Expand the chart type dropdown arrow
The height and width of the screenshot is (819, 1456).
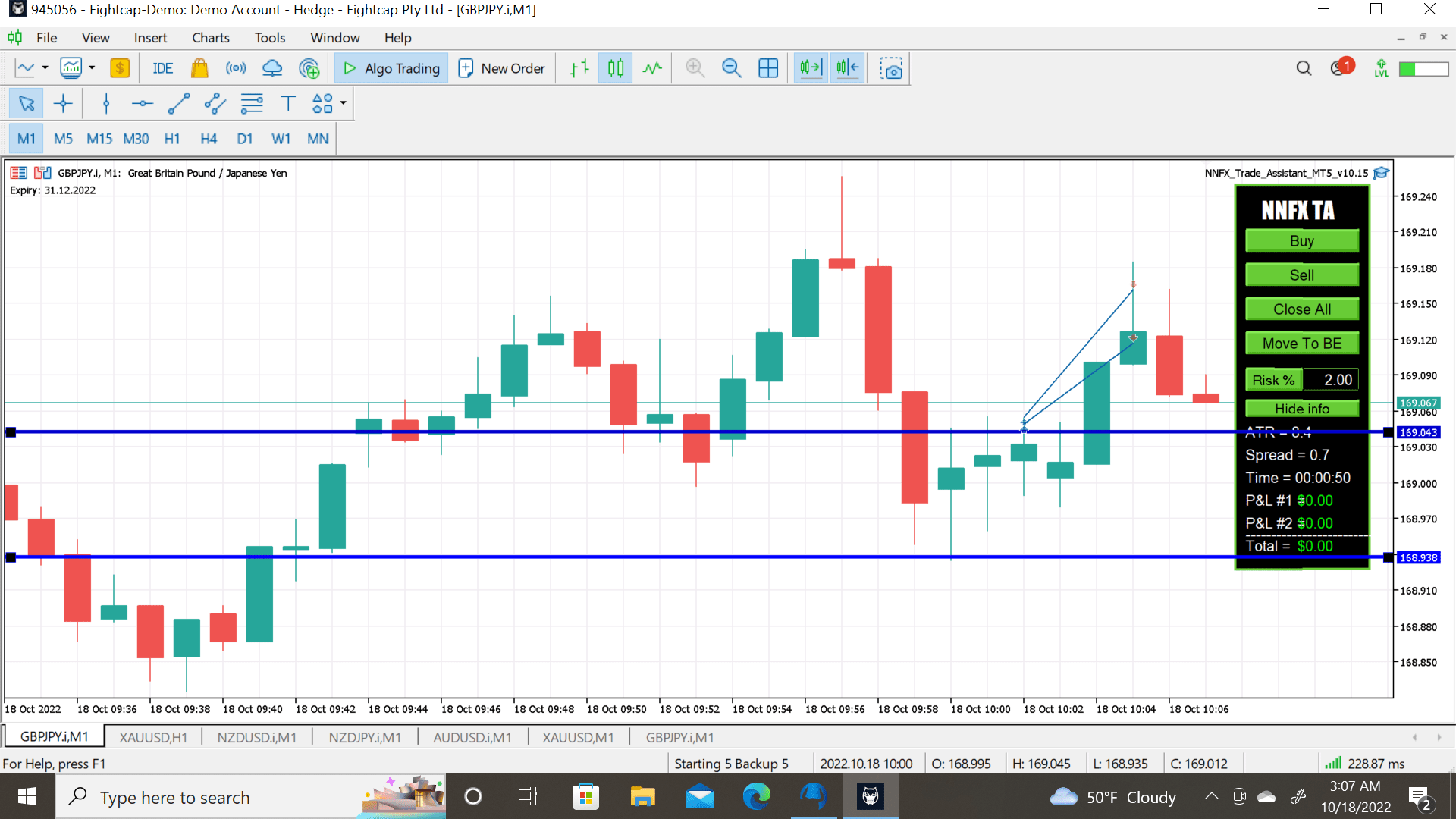coord(45,68)
